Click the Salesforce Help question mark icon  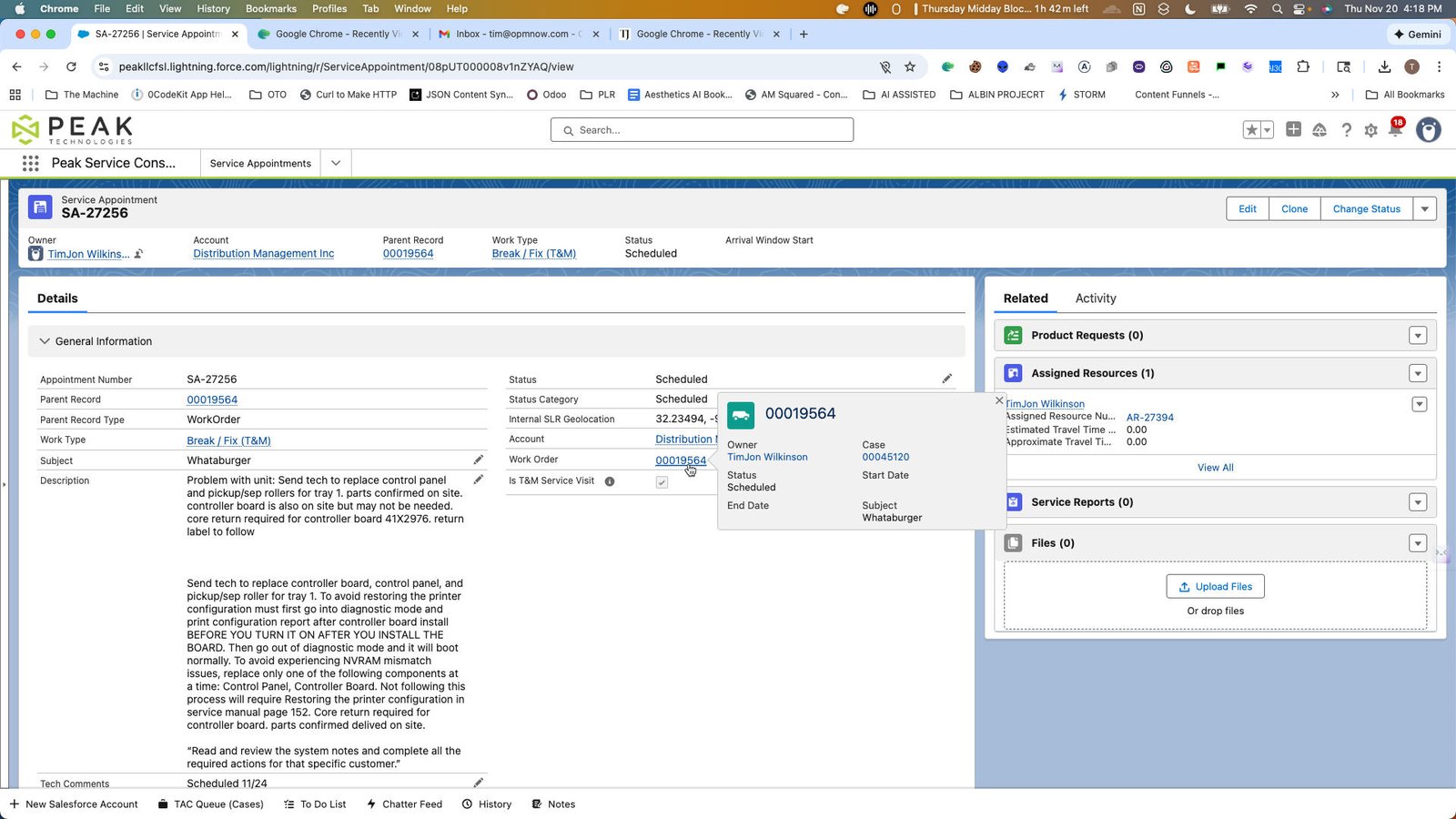(1346, 130)
